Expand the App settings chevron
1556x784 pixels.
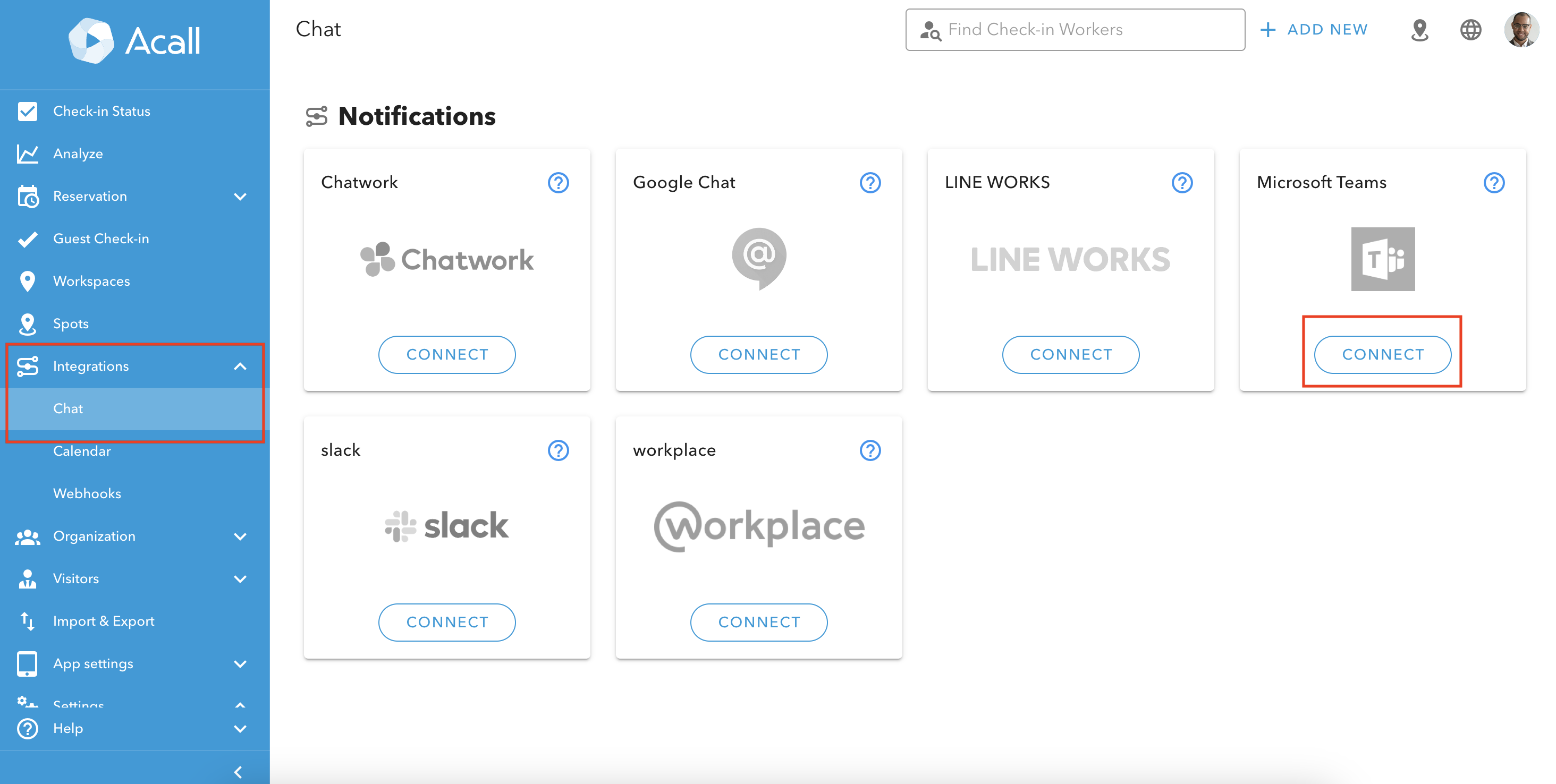(240, 664)
